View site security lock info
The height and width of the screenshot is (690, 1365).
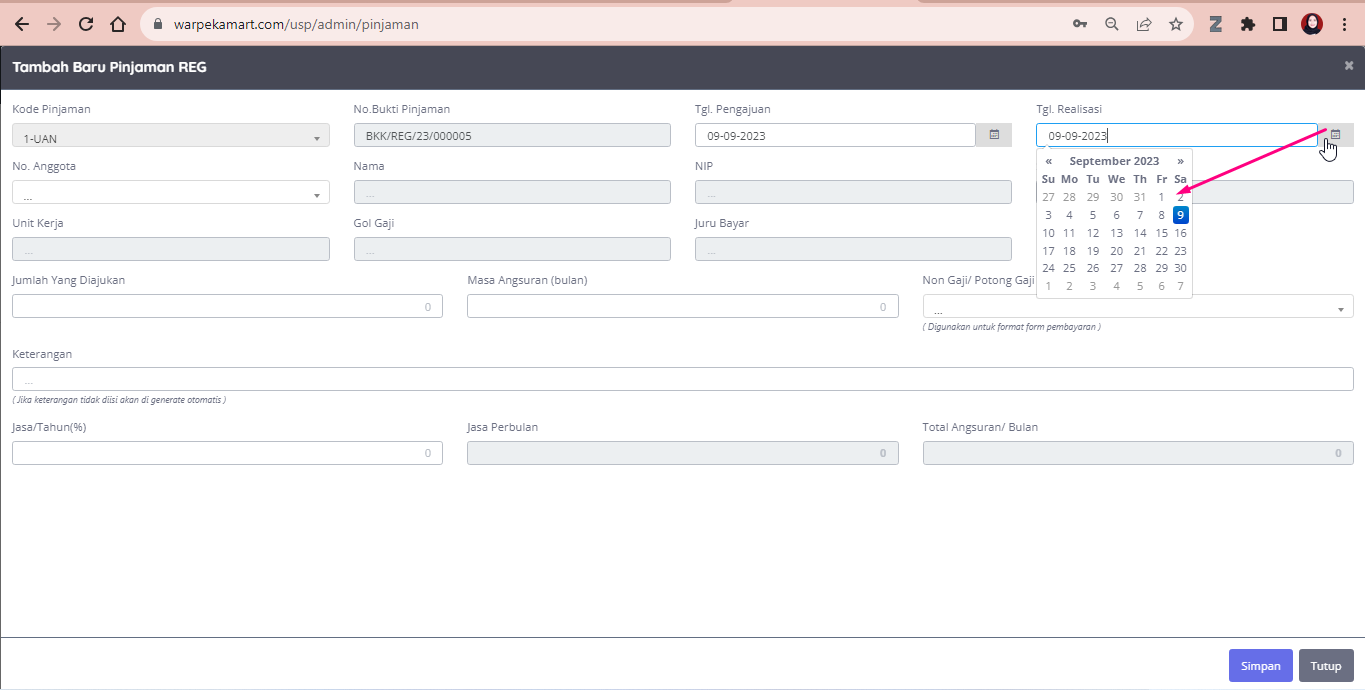pos(158,24)
